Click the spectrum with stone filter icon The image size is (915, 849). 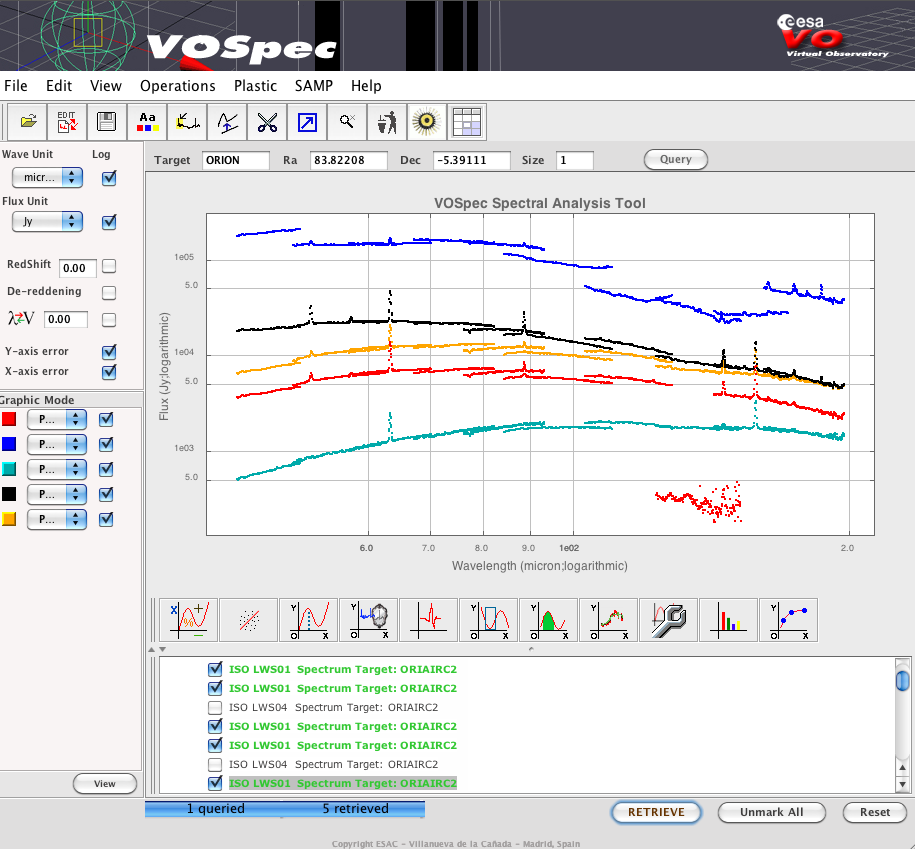(369, 620)
